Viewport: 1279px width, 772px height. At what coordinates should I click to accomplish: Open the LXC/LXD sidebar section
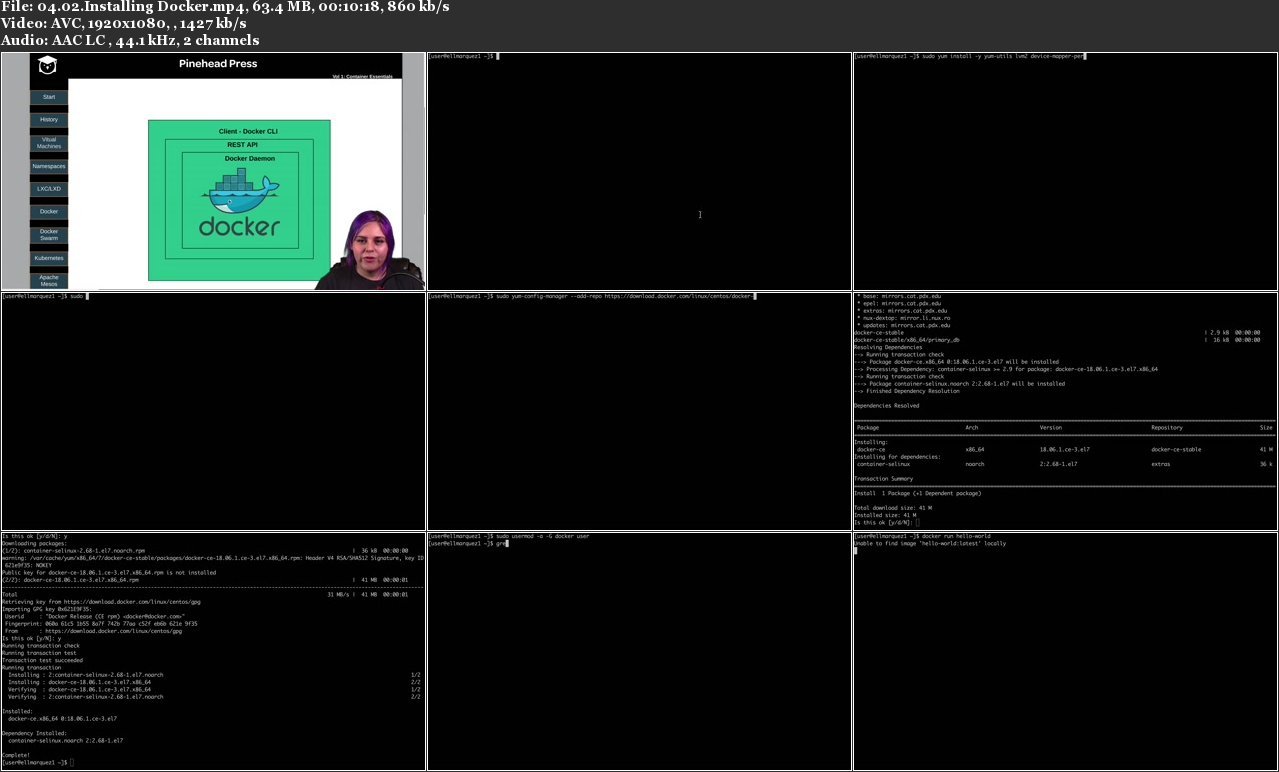(x=49, y=189)
